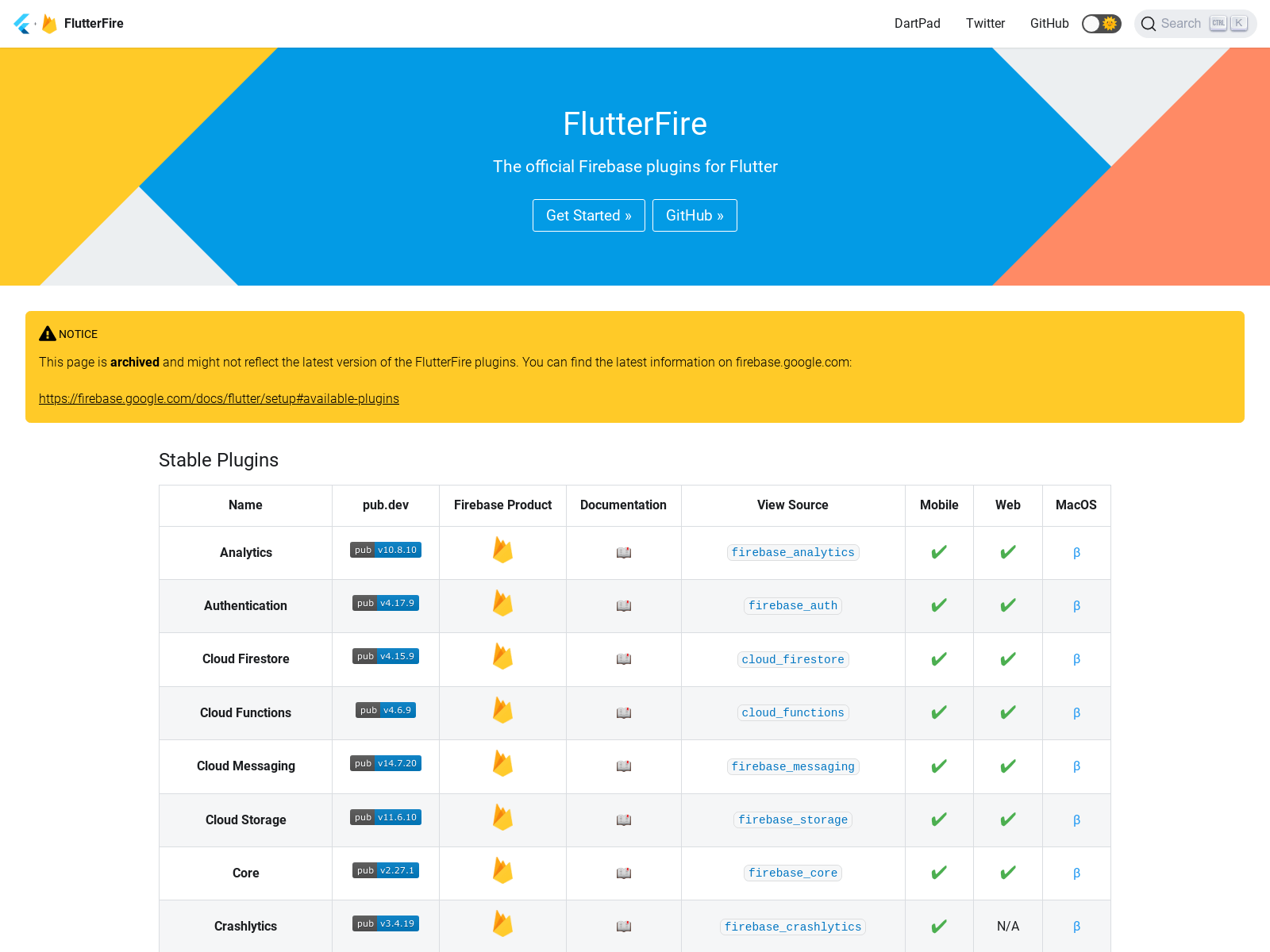Viewport: 1270px width, 952px height.
Task: Open Firebase product icon for Crashlytics
Action: [x=502, y=923]
